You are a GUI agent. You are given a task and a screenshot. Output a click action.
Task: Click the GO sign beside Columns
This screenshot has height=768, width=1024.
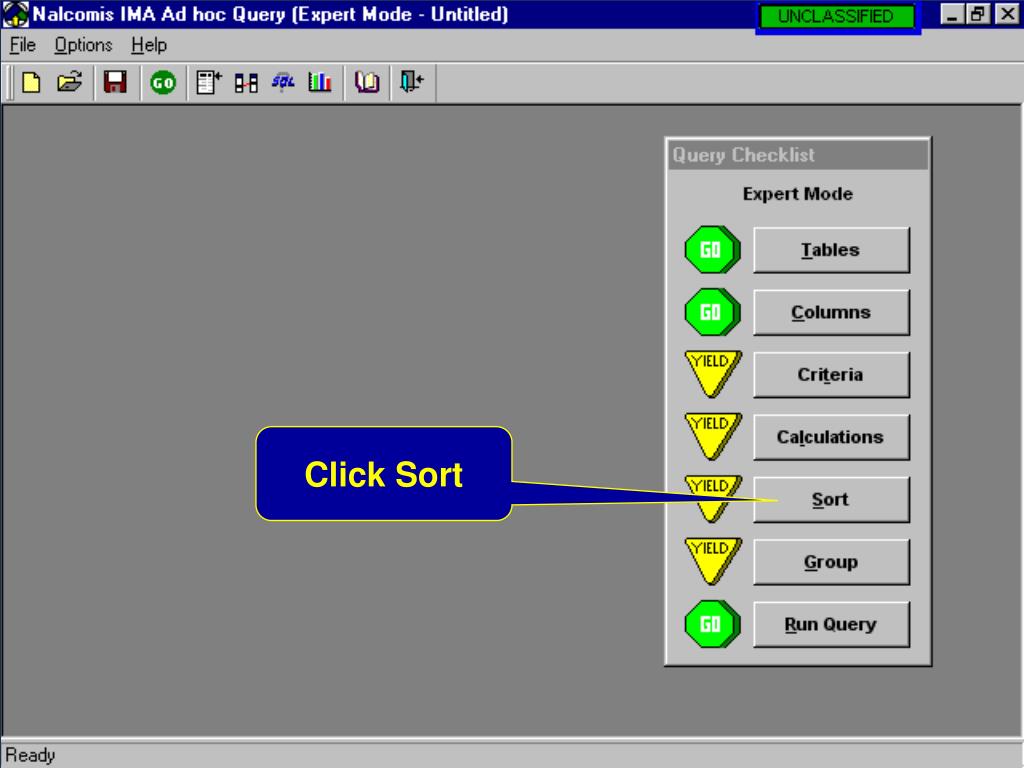coord(712,312)
